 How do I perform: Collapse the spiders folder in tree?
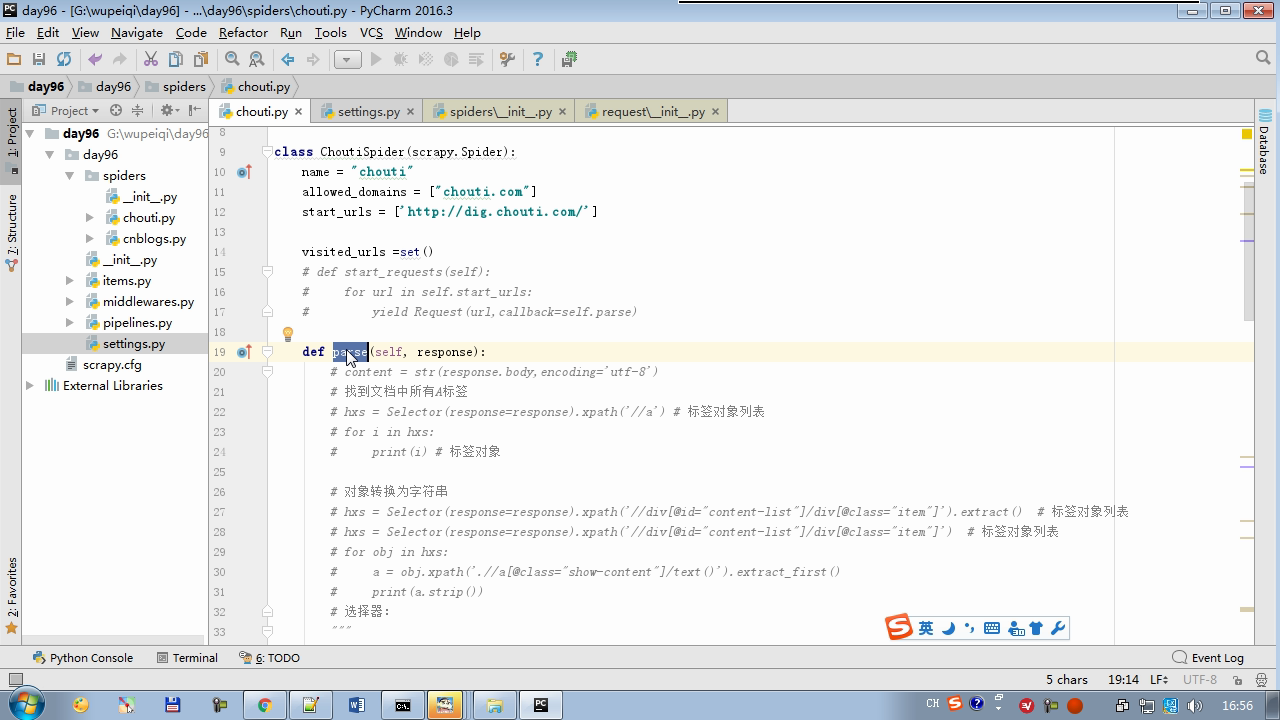69,176
